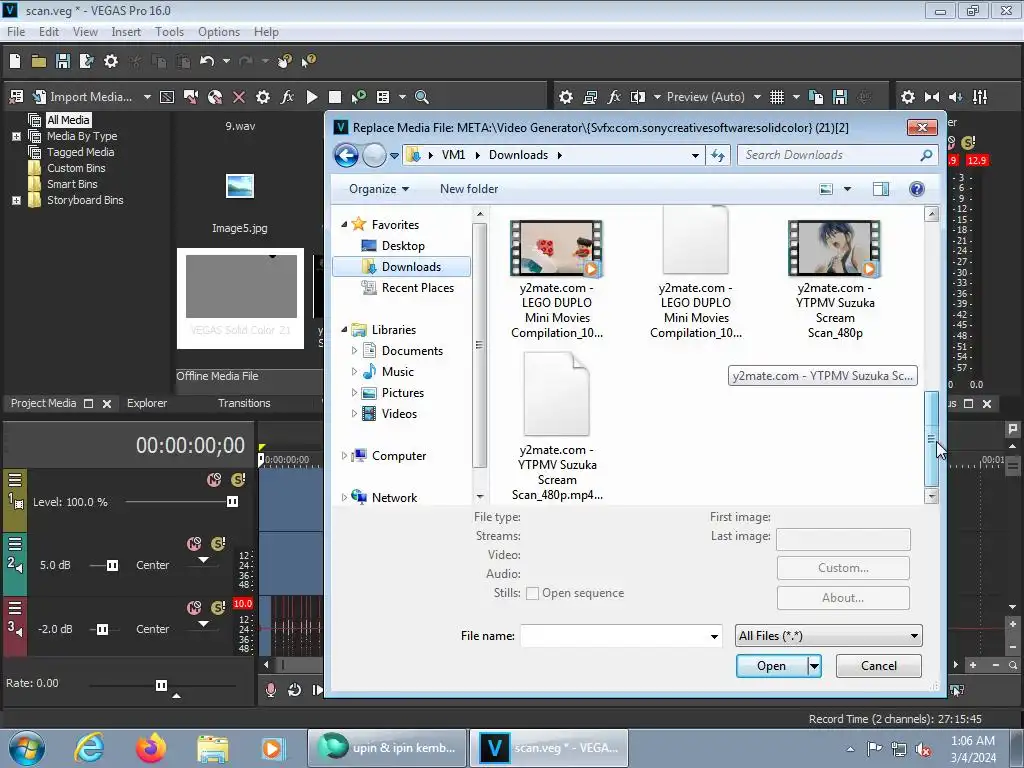Open Media FX icon in Project Media toolbar
The image size is (1024, 768).
point(287,97)
